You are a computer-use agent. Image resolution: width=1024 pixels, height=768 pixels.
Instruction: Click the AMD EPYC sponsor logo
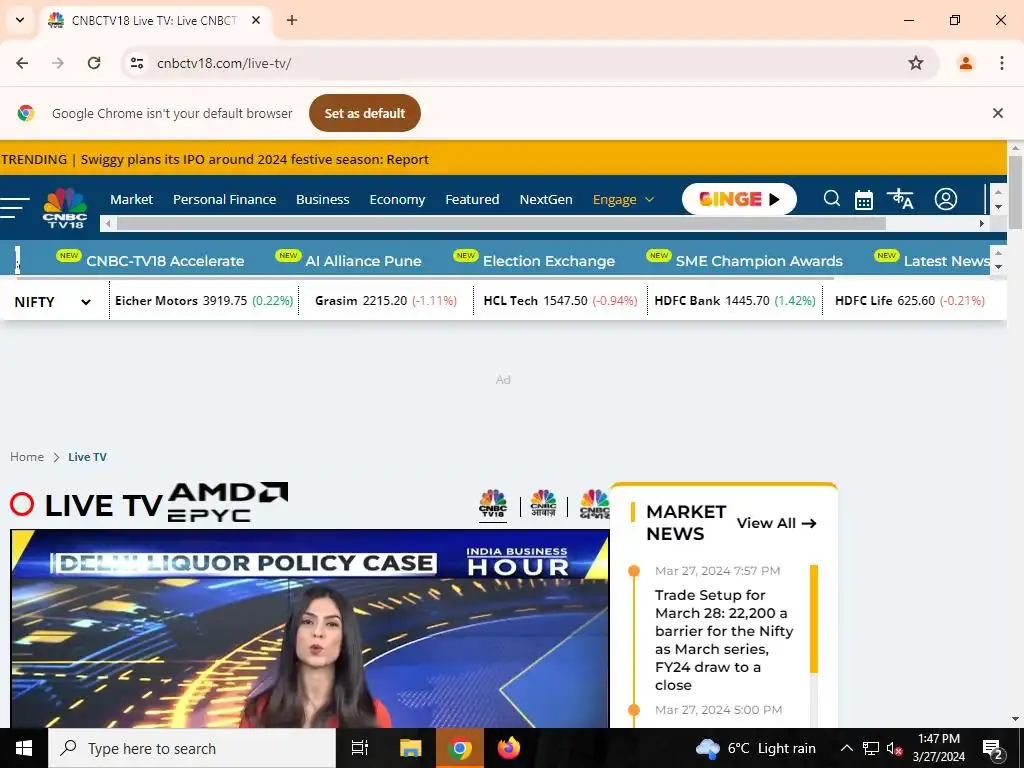[x=228, y=502]
